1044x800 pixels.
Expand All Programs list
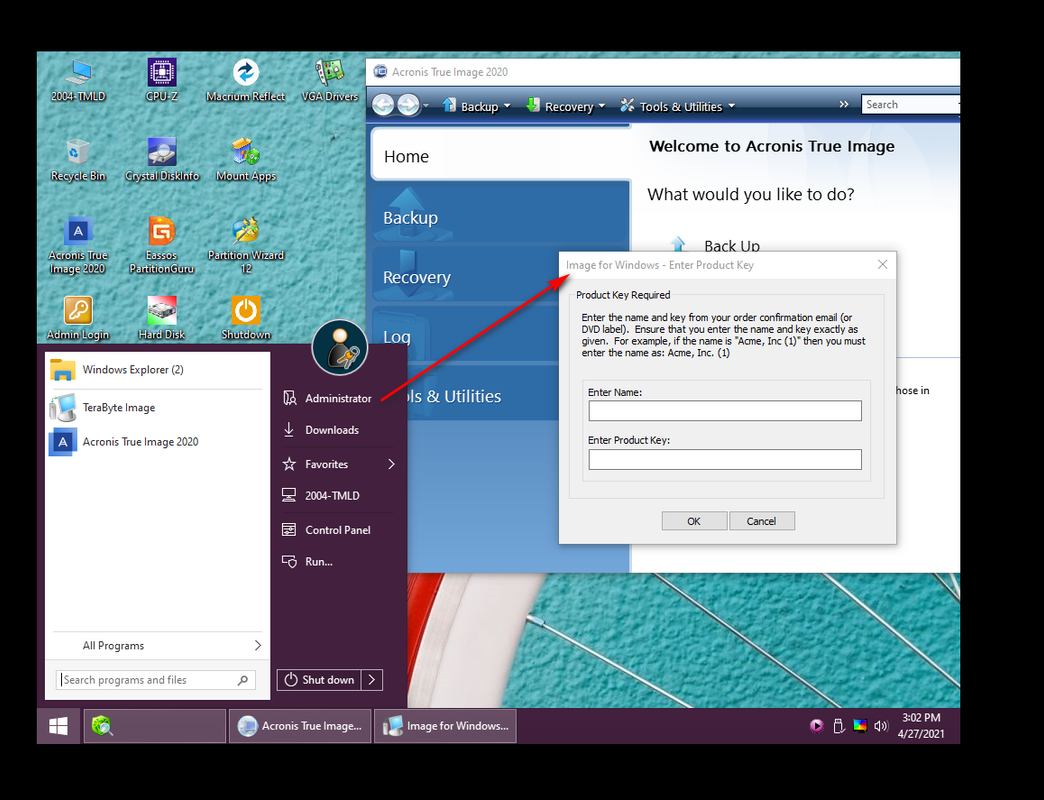coord(158,646)
